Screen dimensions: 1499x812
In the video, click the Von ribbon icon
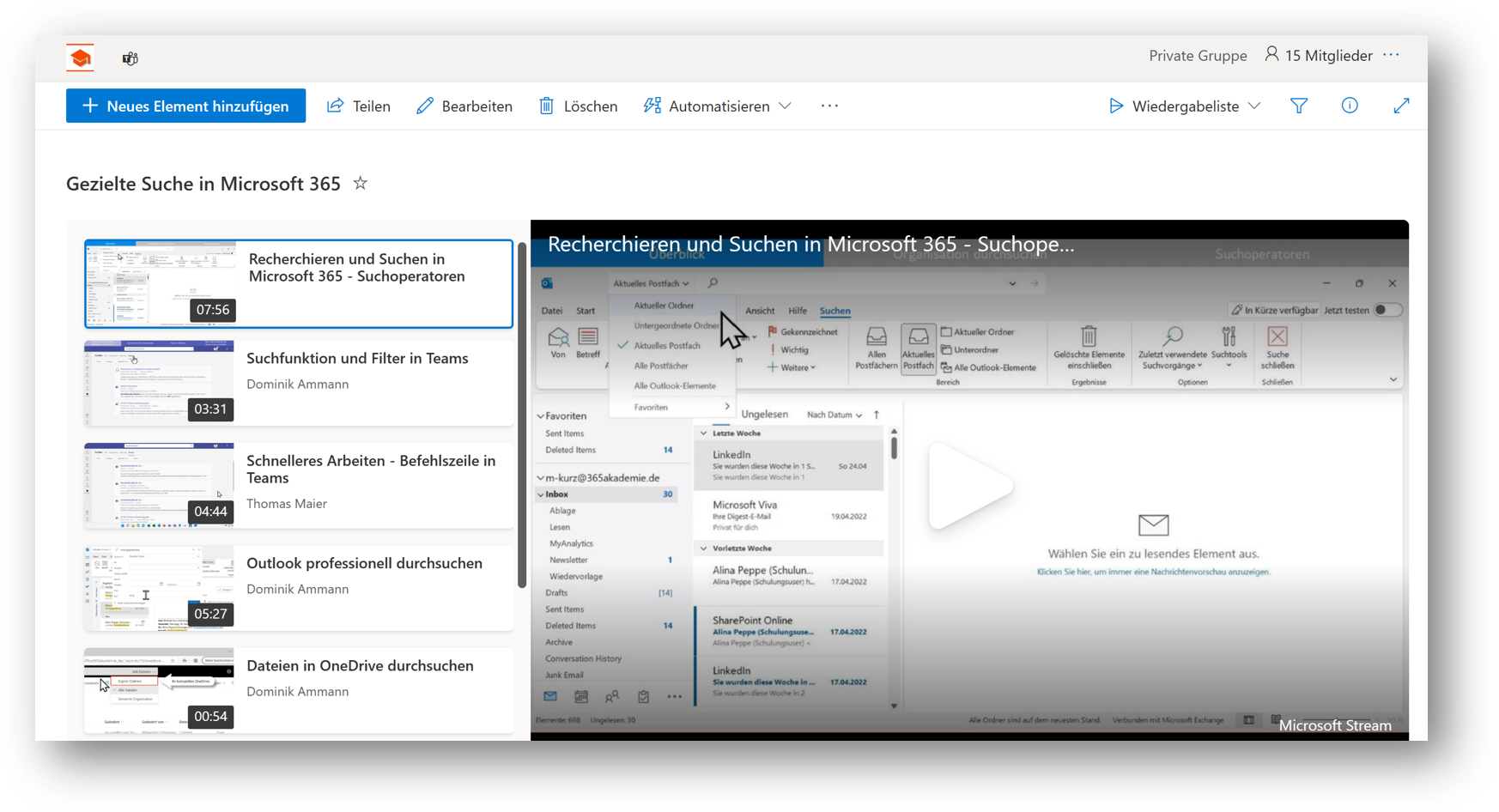558,343
